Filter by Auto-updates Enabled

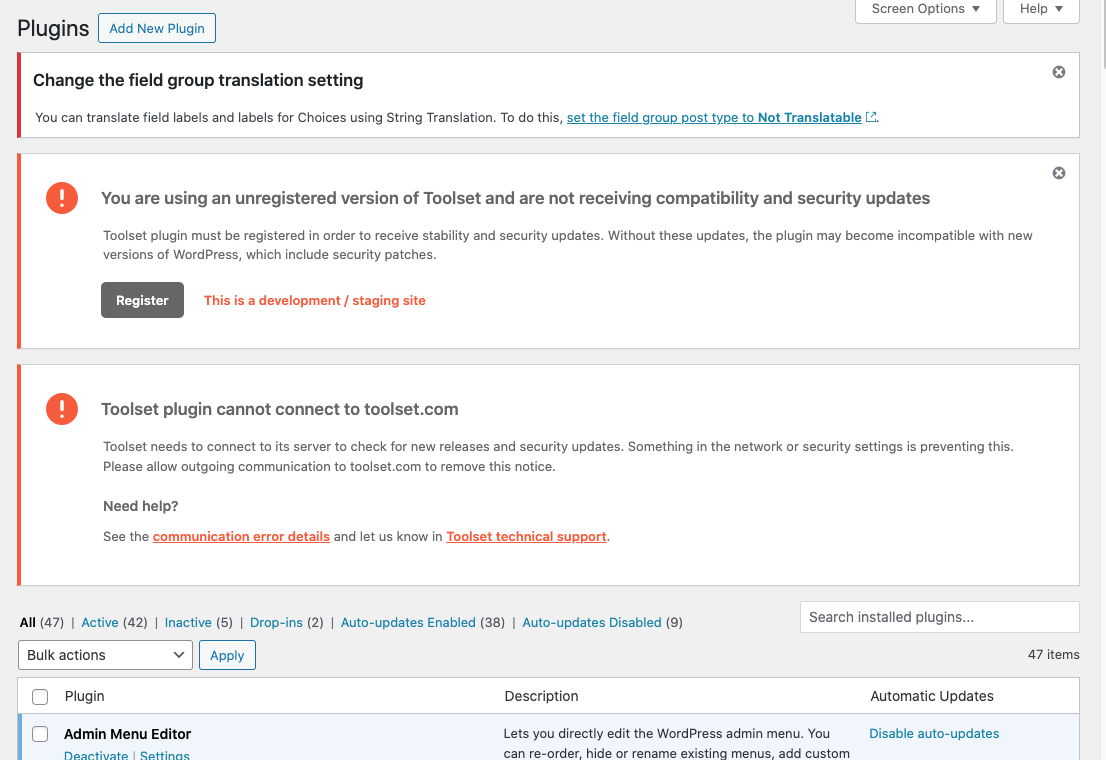point(408,622)
